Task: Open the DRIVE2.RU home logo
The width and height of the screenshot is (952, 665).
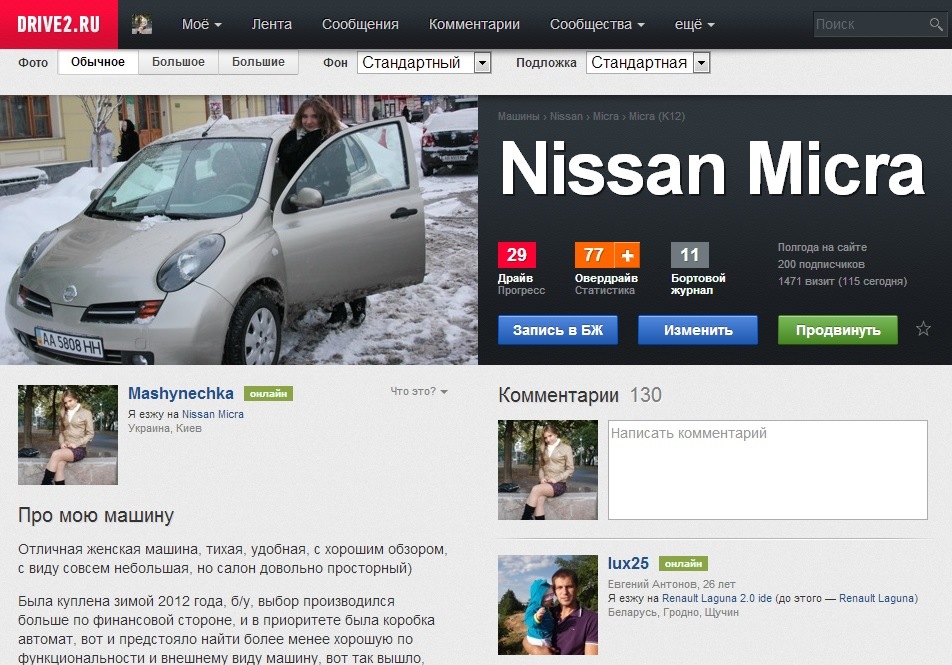Action: click(x=59, y=24)
